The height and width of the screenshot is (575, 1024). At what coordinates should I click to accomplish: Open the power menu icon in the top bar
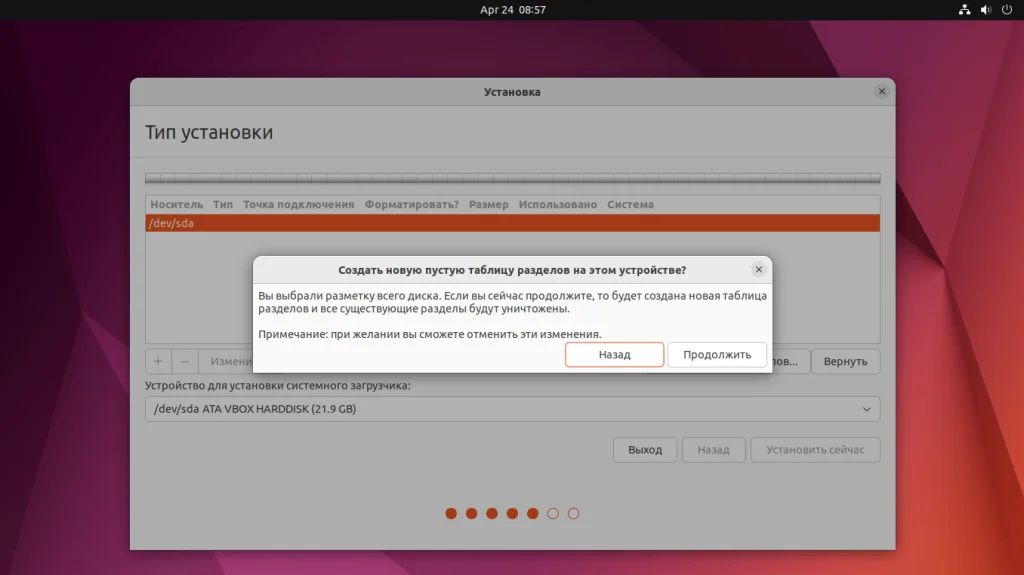click(1006, 10)
